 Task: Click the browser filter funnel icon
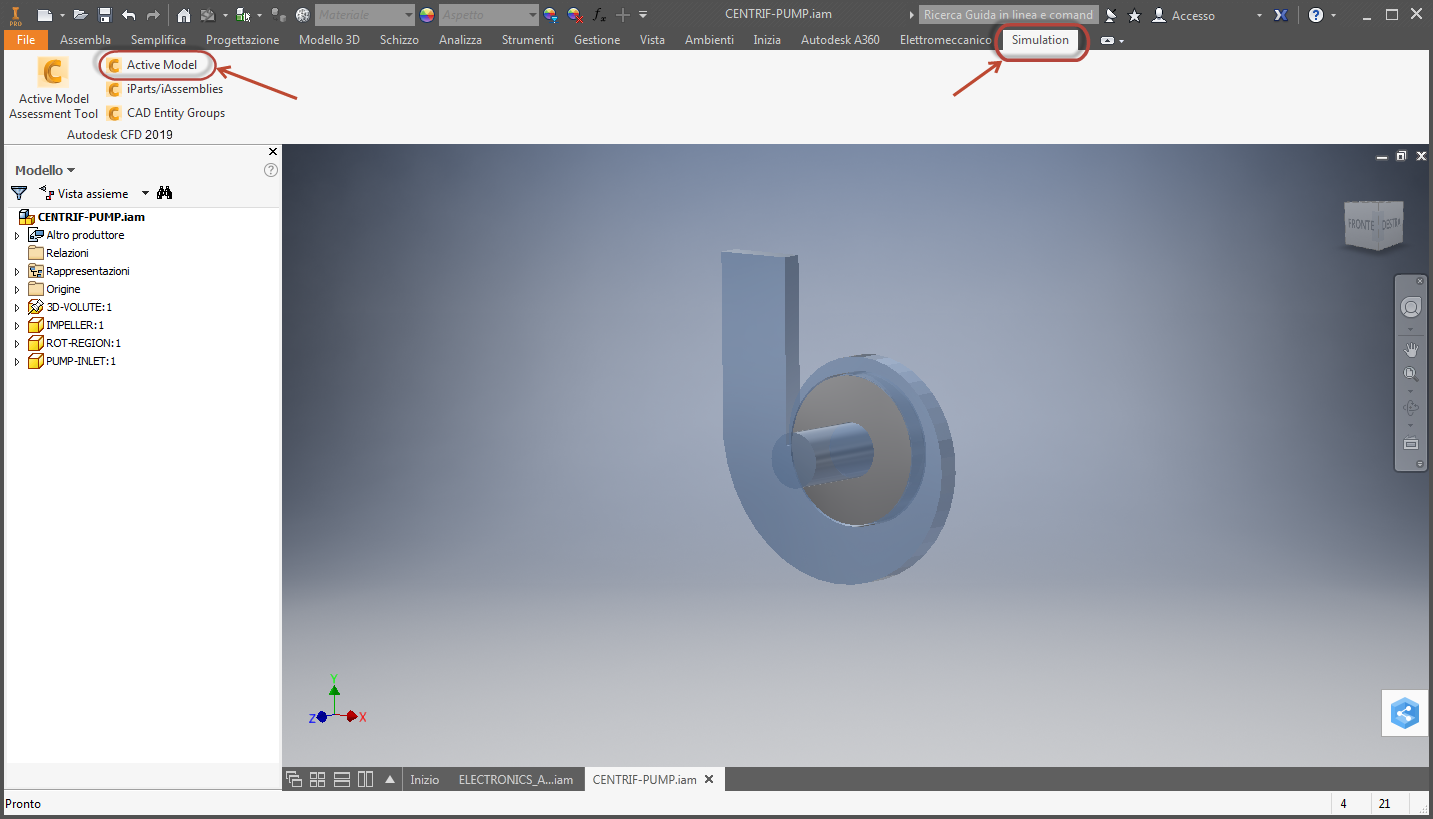(x=19, y=193)
